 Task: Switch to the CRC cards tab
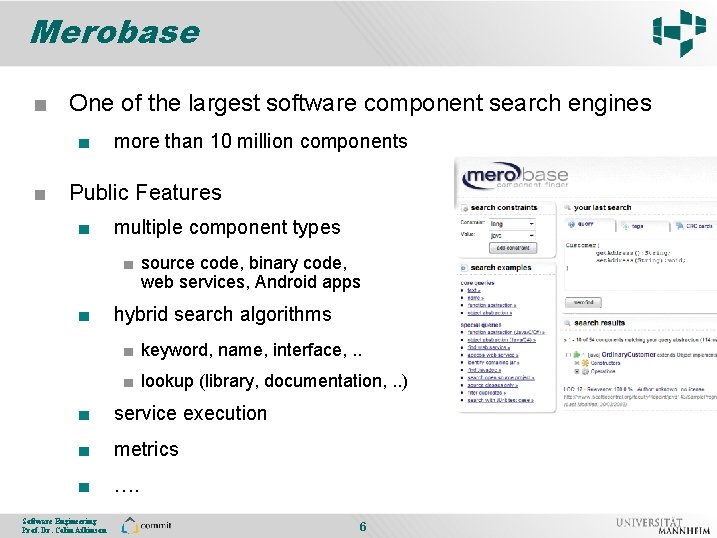[695, 226]
